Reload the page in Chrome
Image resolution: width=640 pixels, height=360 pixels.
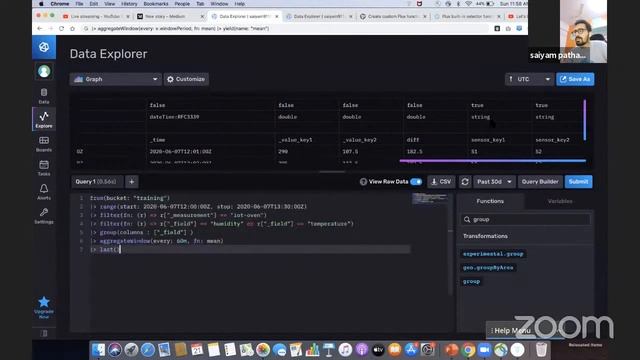point(61,29)
